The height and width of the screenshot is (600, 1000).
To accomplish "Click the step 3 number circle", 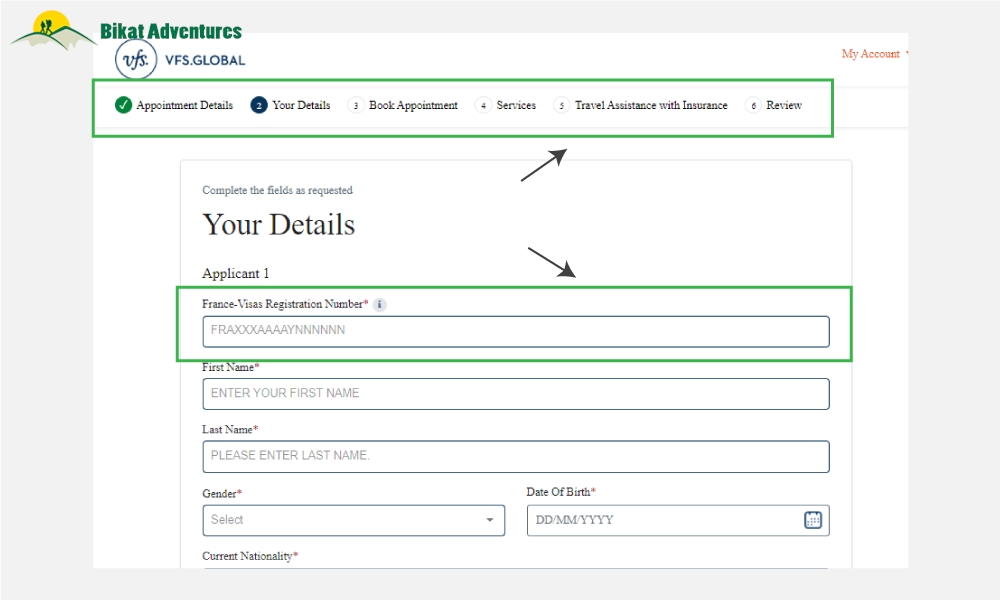I will tap(355, 105).
